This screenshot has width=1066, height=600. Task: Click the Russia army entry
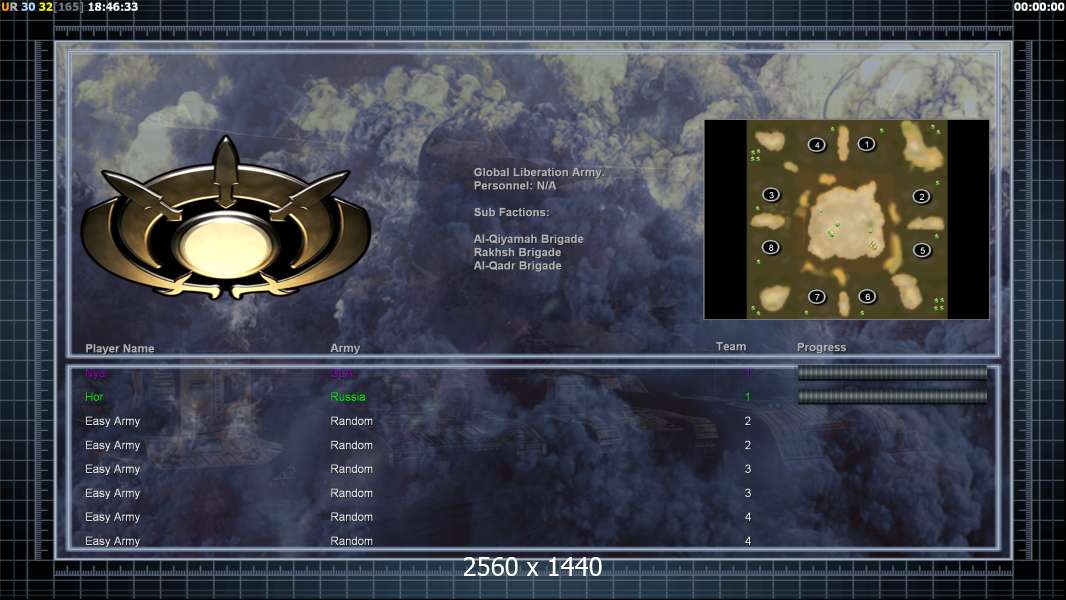tap(348, 397)
